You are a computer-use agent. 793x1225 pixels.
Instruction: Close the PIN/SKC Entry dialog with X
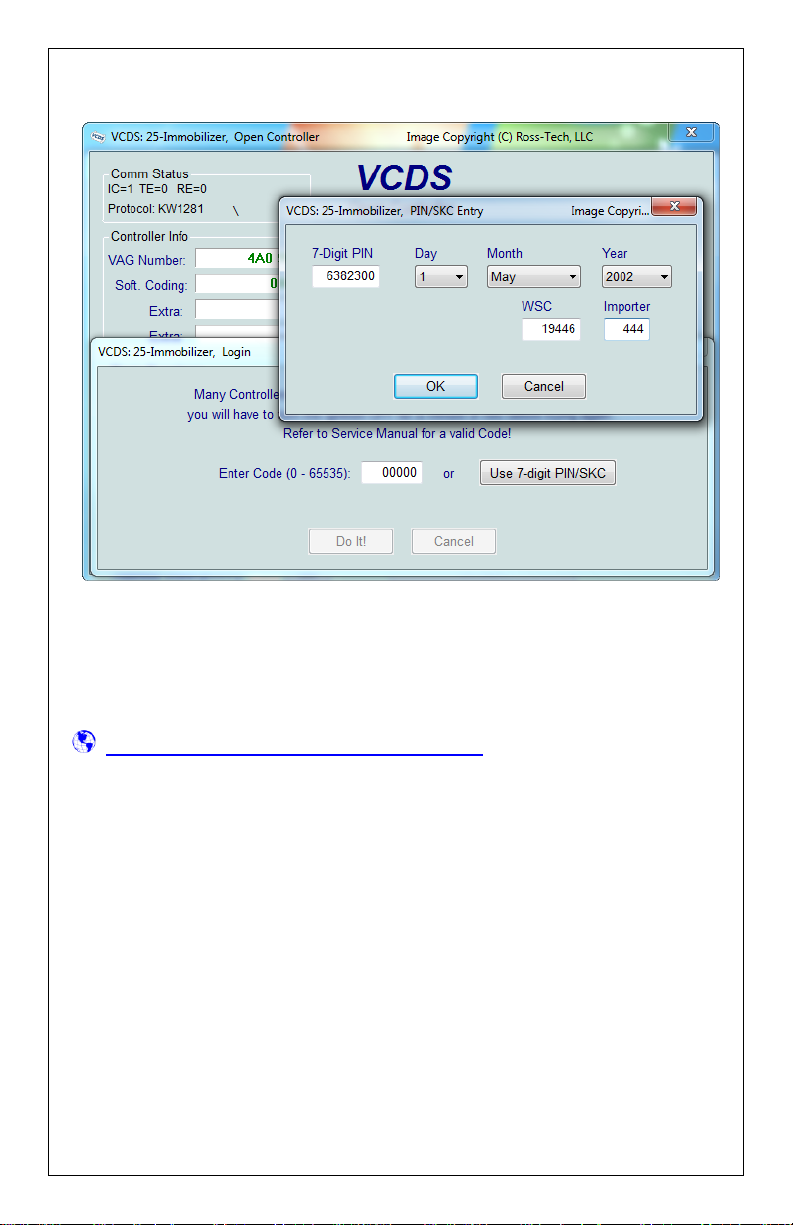point(676,207)
